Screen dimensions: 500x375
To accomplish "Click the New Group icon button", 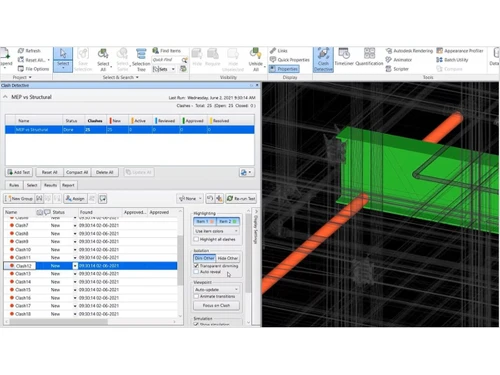I will click(x=19, y=199).
